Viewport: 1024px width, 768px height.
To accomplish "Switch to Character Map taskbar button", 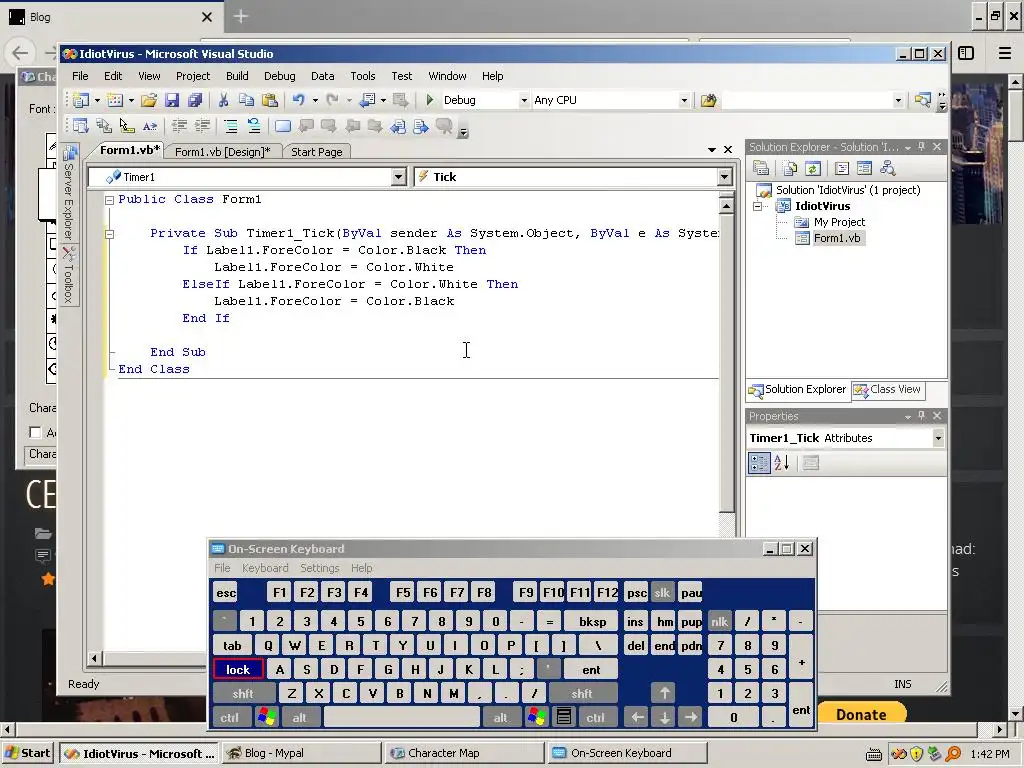I will [465, 753].
